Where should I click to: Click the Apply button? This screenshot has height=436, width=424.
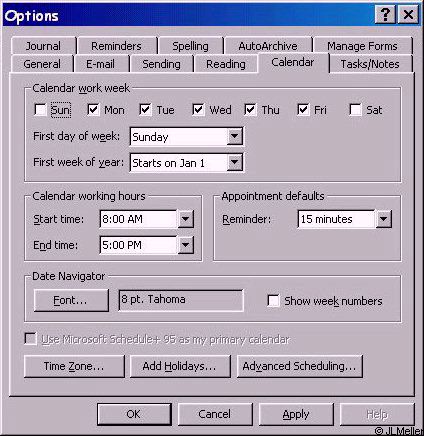[x=296, y=414]
